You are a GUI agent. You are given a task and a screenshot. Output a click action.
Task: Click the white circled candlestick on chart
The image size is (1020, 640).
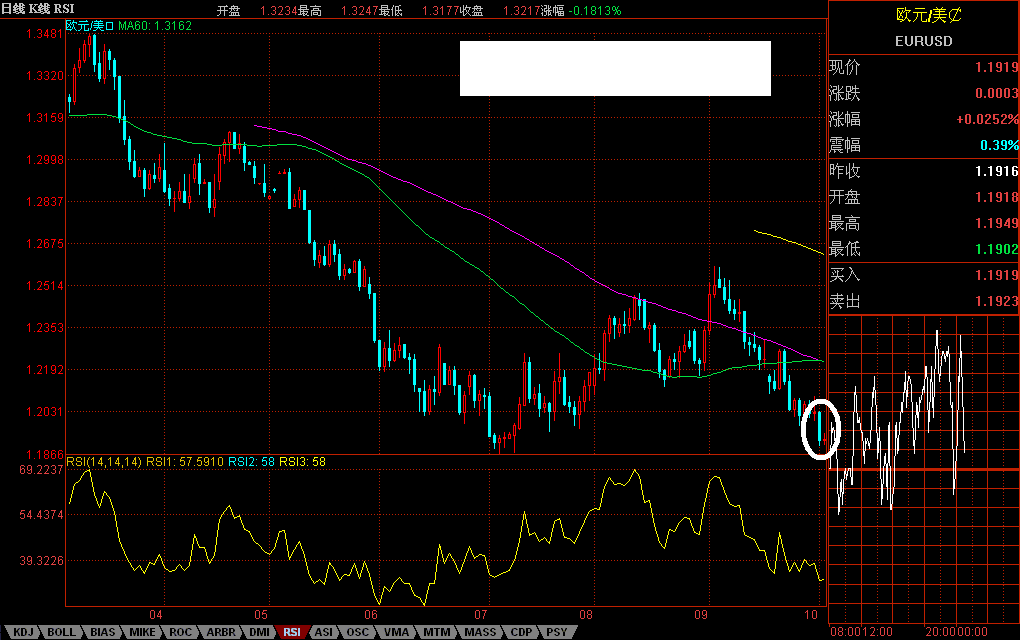point(821,427)
